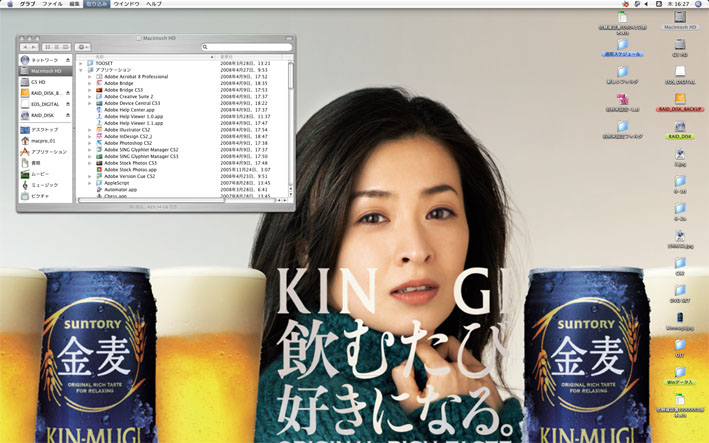This screenshot has width=709, height=443.
Task: Select GS HD drive in sidebar
Action: [40, 82]
